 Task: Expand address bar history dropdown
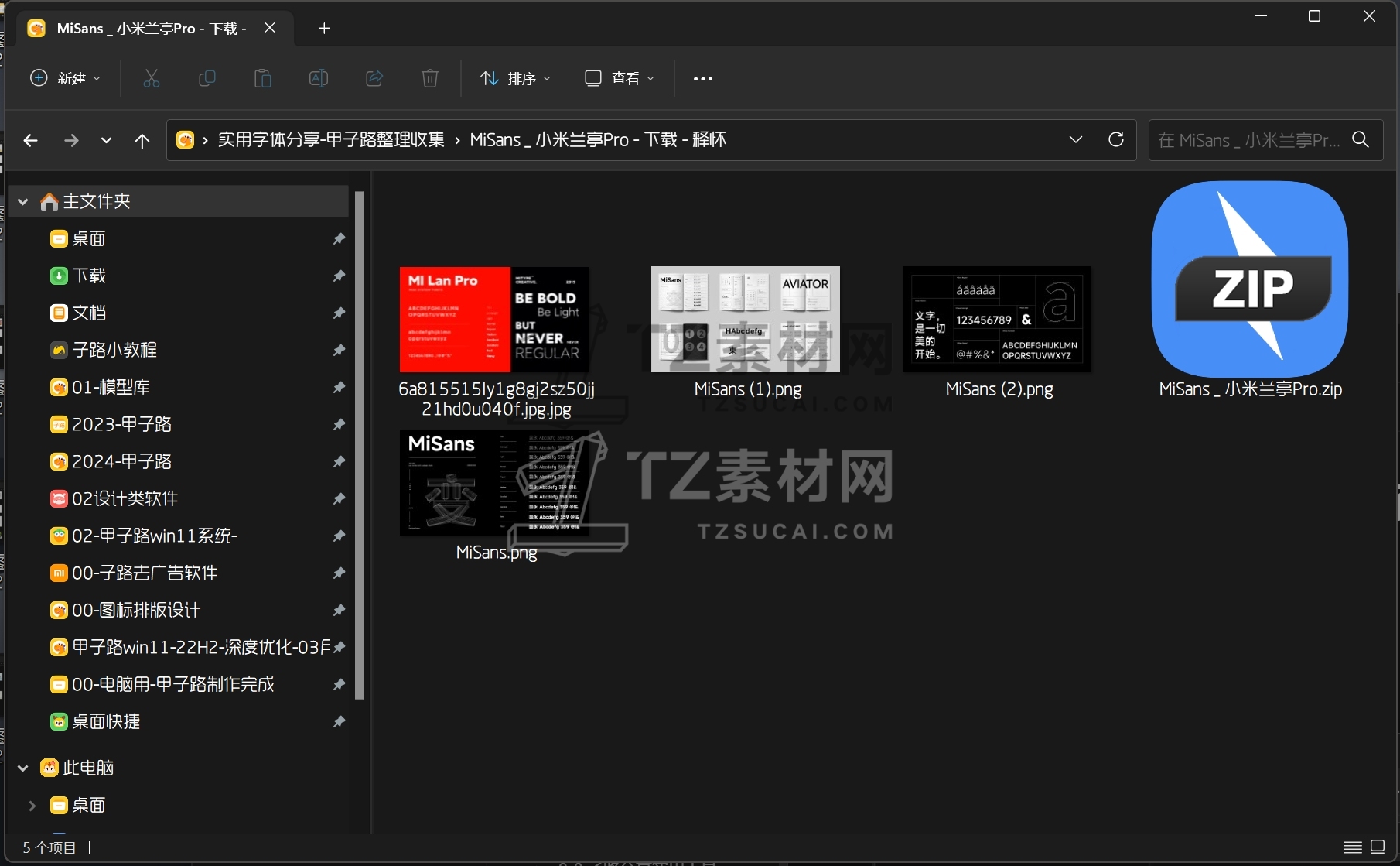[1076, 139]
